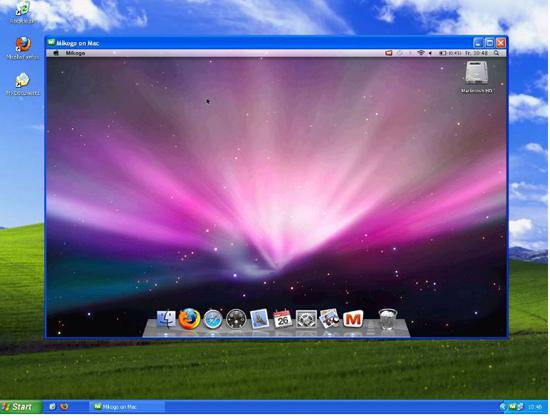Open iCal calendar showing 26
This screenshot has height=418, width=550.
(x=283, y=319)
